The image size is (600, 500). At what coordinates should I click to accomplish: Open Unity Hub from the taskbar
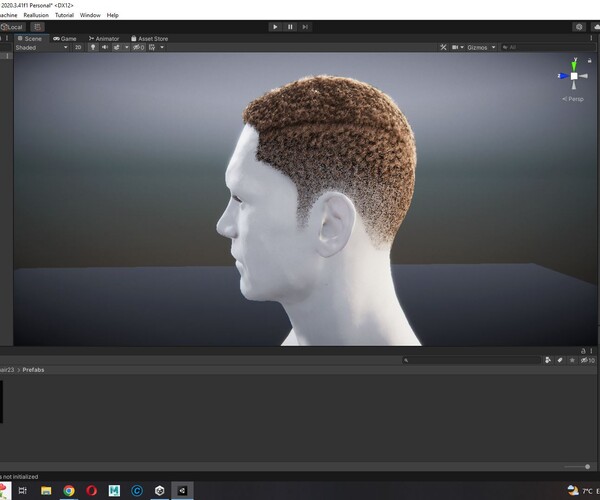click(x=160, y=490)
